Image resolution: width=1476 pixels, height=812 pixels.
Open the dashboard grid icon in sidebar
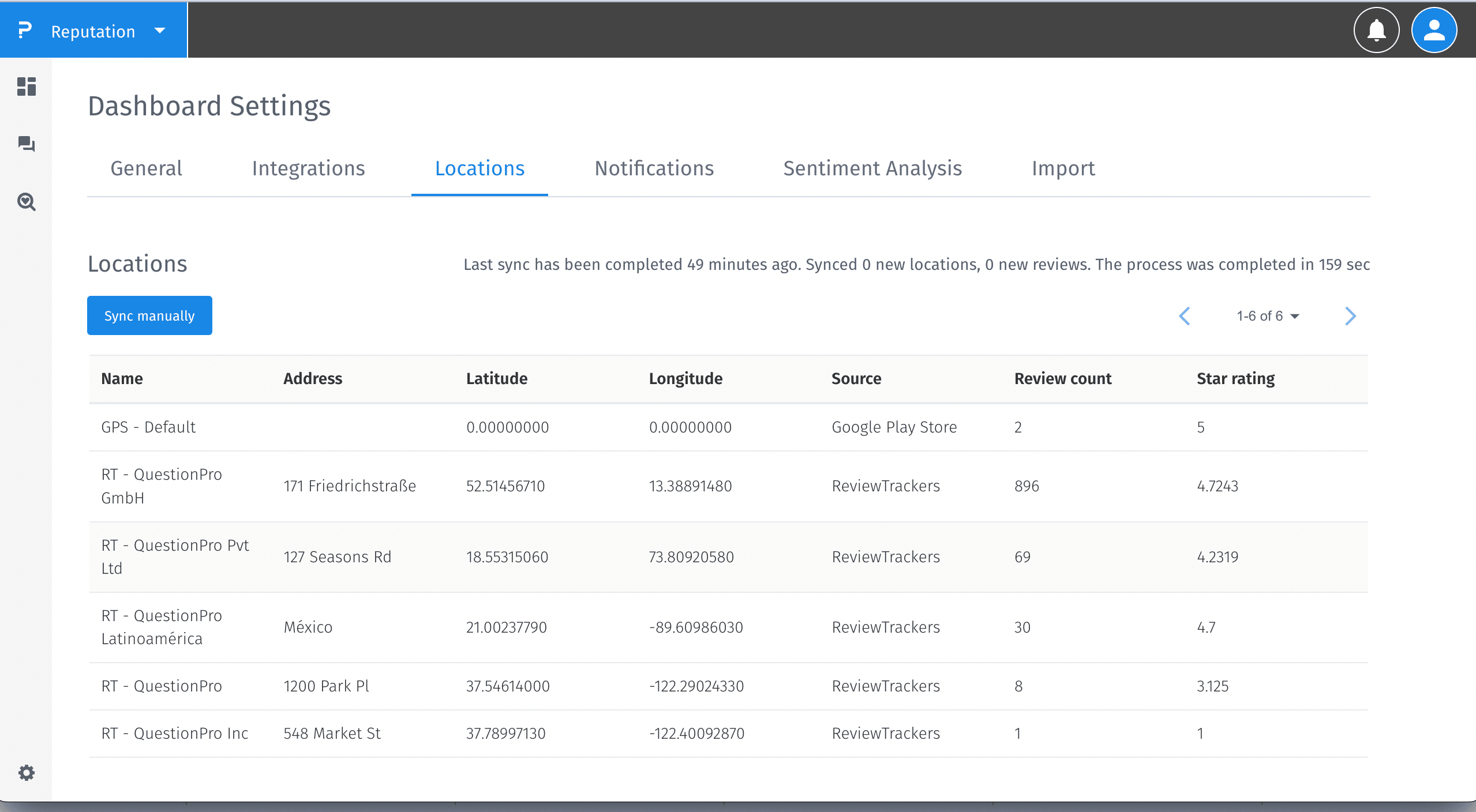pyautogui.click(x=27, y=87)
